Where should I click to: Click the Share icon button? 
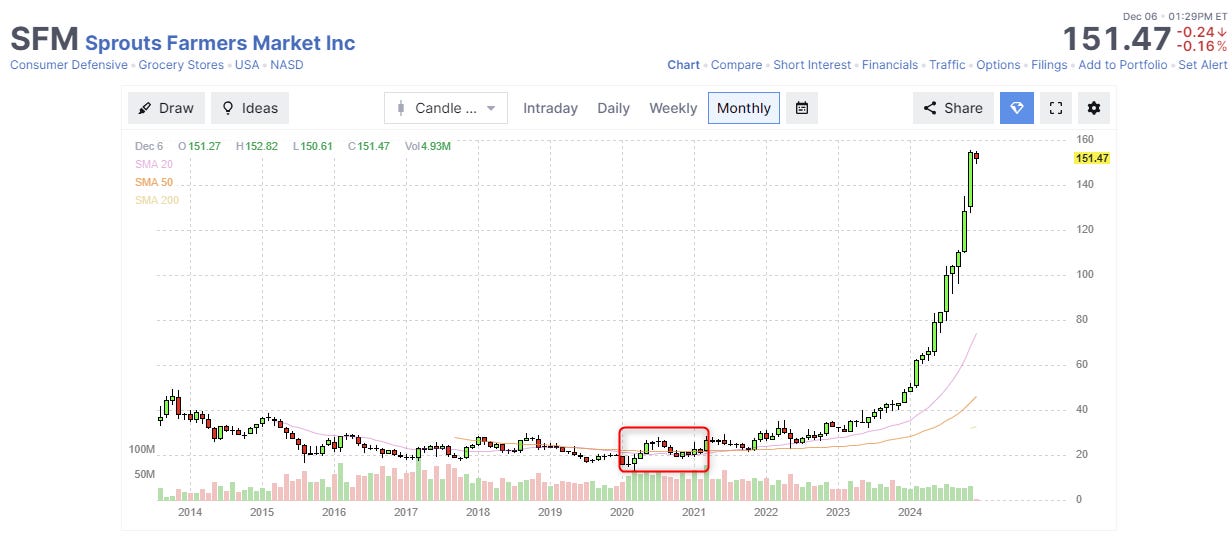953,108
